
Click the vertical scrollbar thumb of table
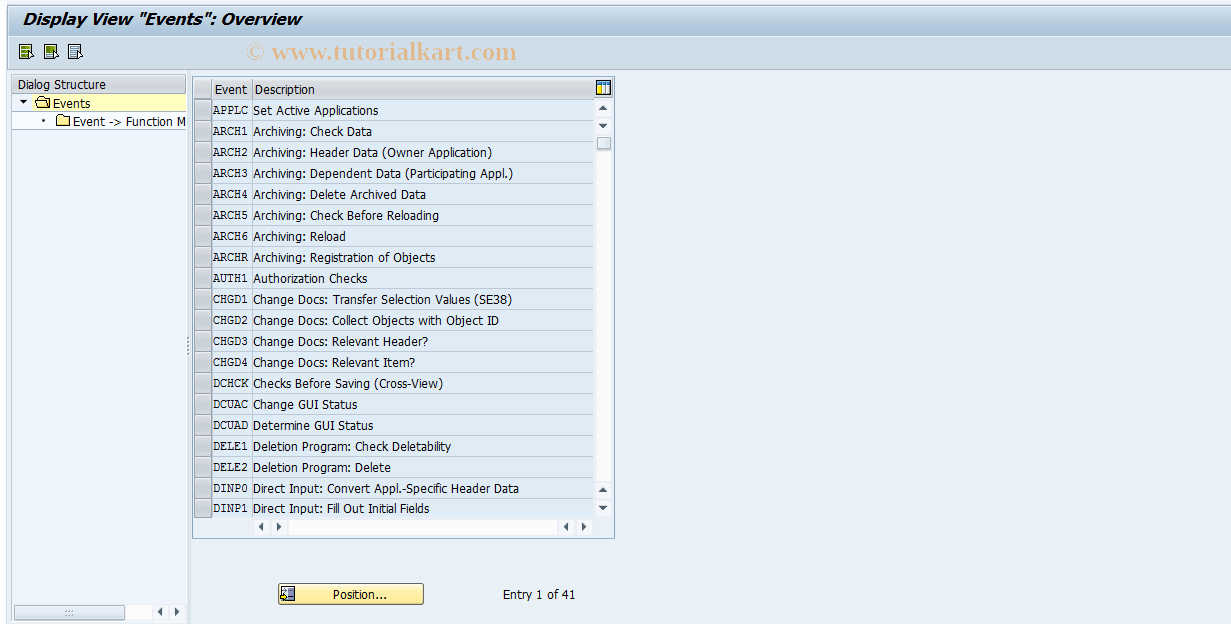[604, 143]
